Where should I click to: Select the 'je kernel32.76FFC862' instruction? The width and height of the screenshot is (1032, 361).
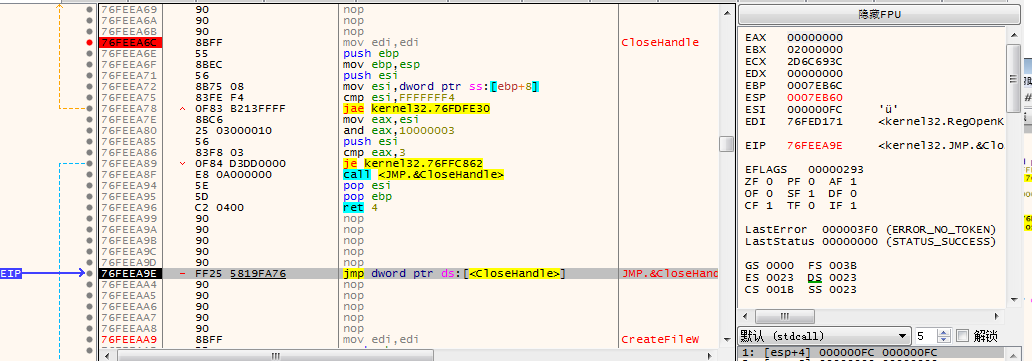[x=413, y=163]
